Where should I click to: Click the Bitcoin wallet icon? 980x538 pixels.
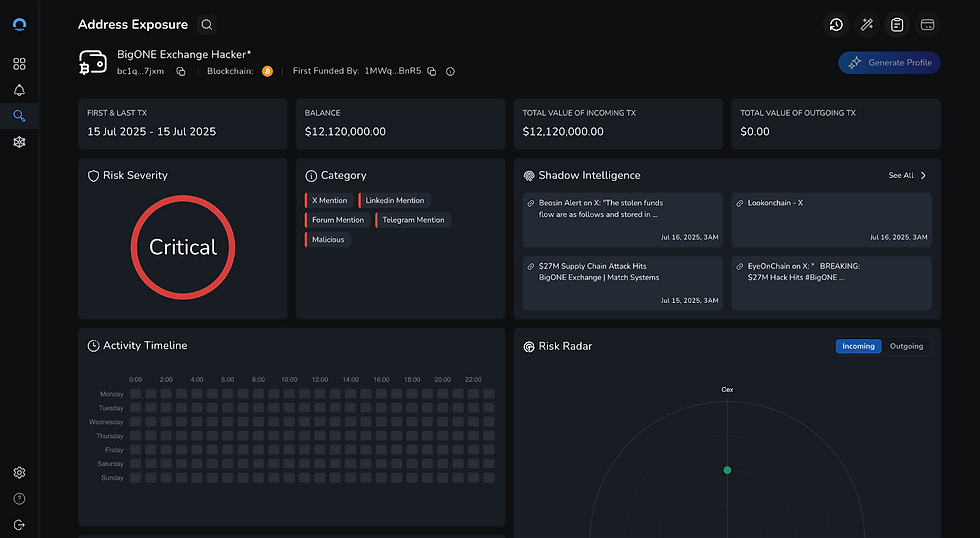tap(93, 62)
